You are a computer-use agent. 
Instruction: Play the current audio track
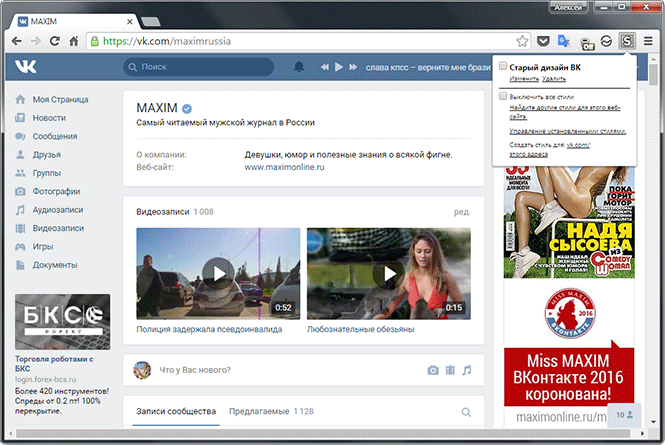click(x=338, y=67)
